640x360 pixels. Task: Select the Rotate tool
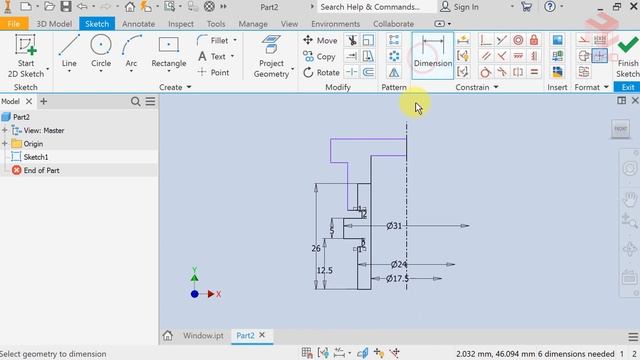[321, 73]
